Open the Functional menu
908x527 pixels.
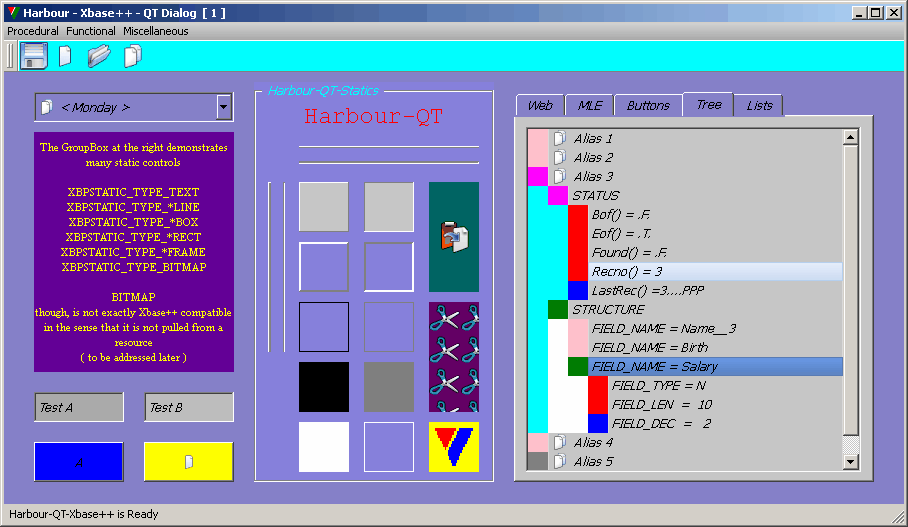point(90,31)
